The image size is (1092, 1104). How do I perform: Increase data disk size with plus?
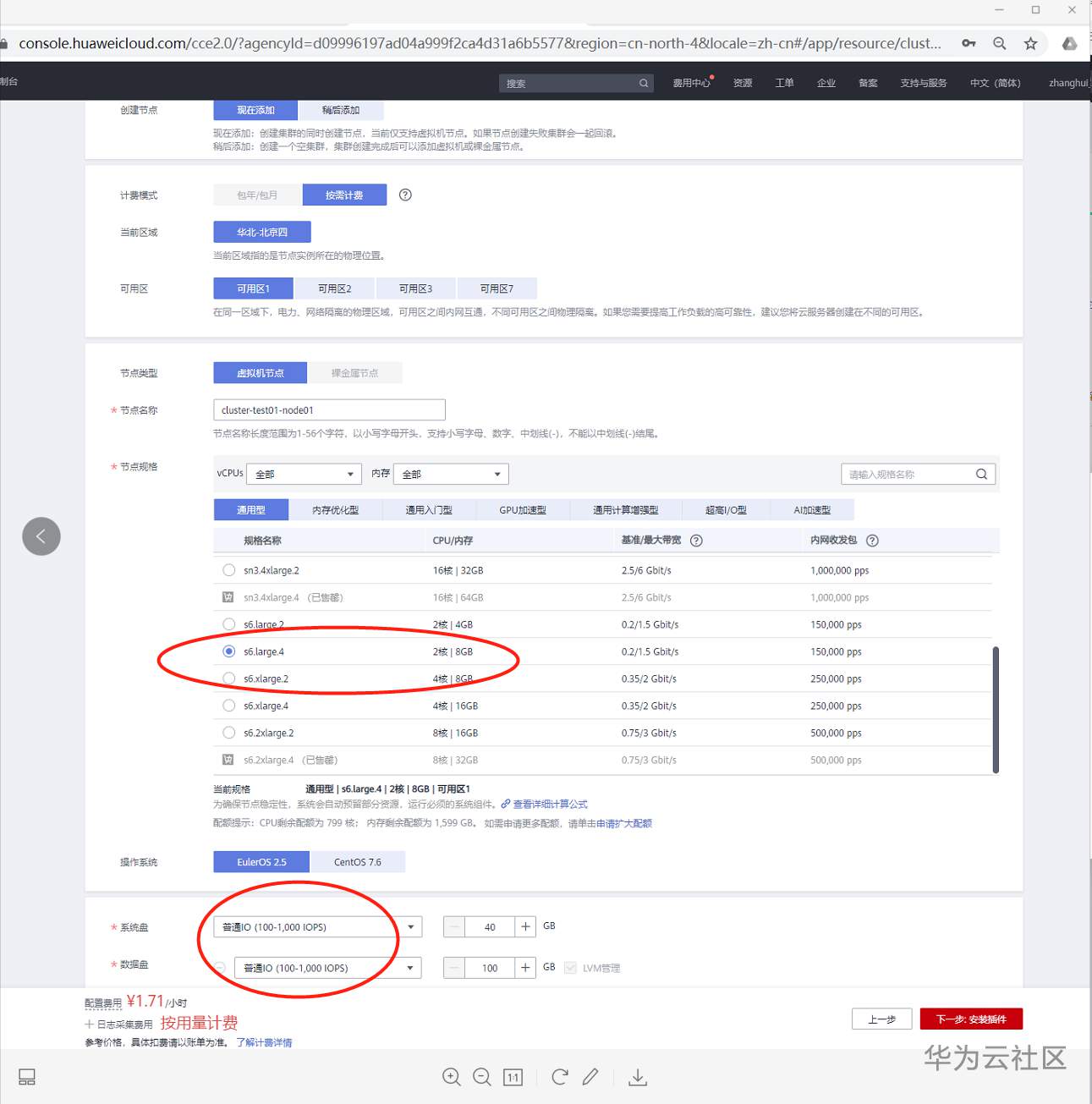tap(525, 968)
